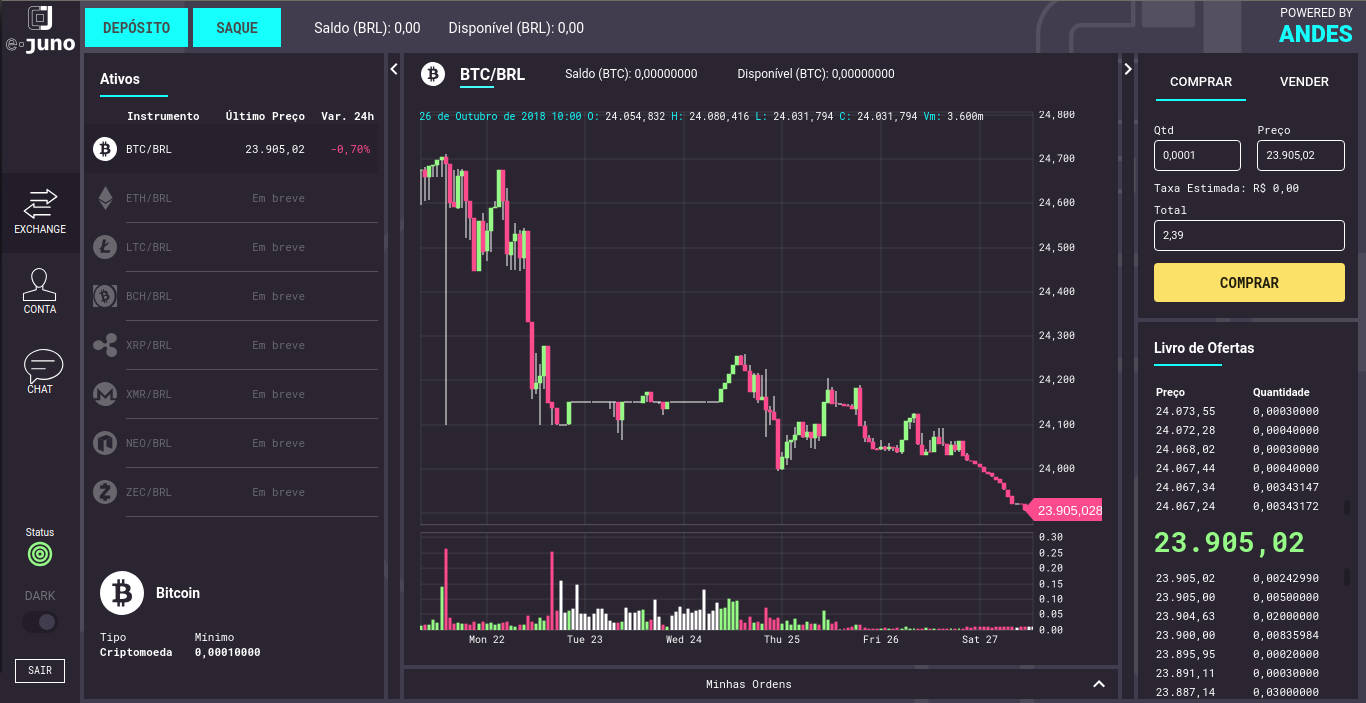This screenshot has width=1366, height=703.
Task: Click the DEPÓSITO button
Action: pos(136,28)
